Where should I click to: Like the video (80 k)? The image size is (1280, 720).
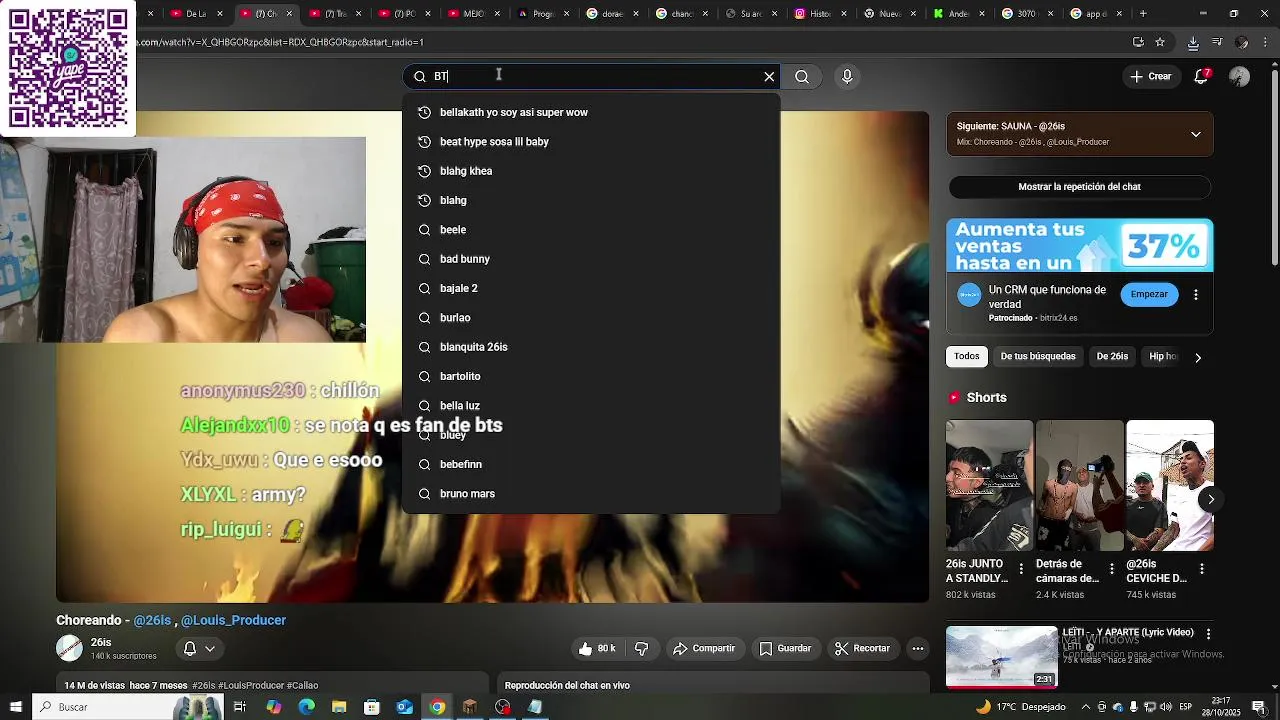point(596,648)
